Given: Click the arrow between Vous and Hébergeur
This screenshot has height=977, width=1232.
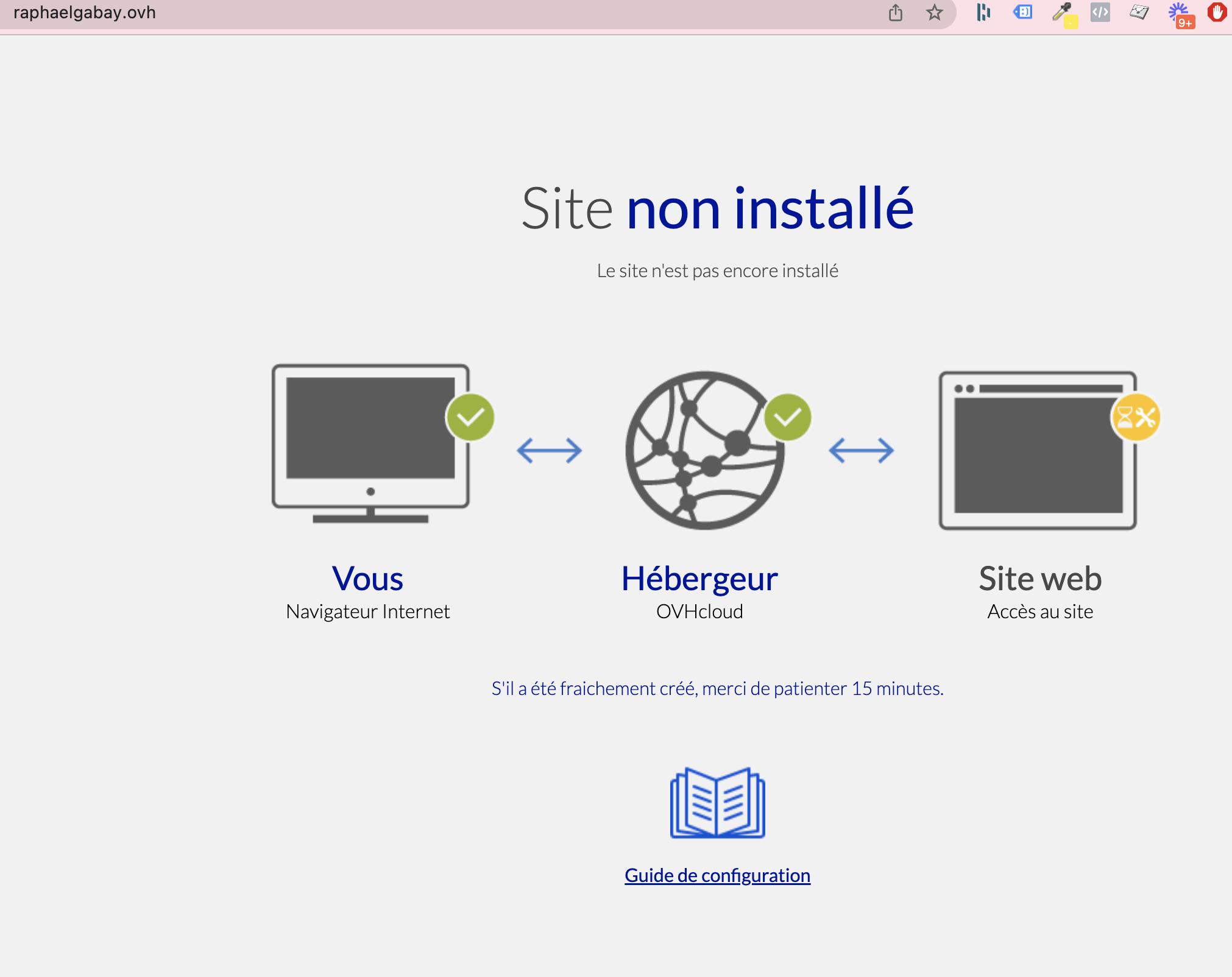Looking at the screenshot, I should pyautogui.click(x=550, y=451).
